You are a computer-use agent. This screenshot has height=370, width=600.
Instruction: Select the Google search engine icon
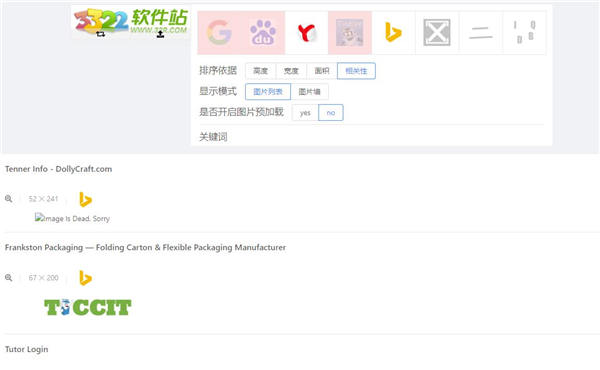[x=219, y=33]
